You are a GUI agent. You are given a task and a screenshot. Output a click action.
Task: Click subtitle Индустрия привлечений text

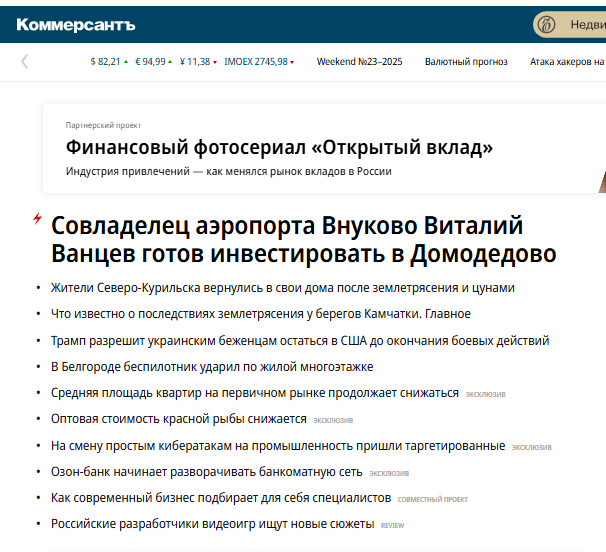coord(228,171)
